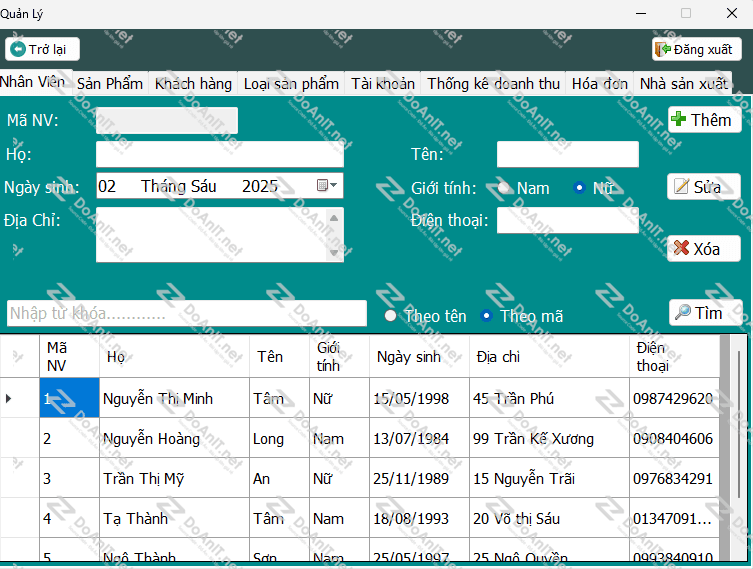The width and height of the screenshot is (753, 569).
Task: Click address 99 Trần Kế Xương
Action: pyautogui.click(x=549, y=438)
